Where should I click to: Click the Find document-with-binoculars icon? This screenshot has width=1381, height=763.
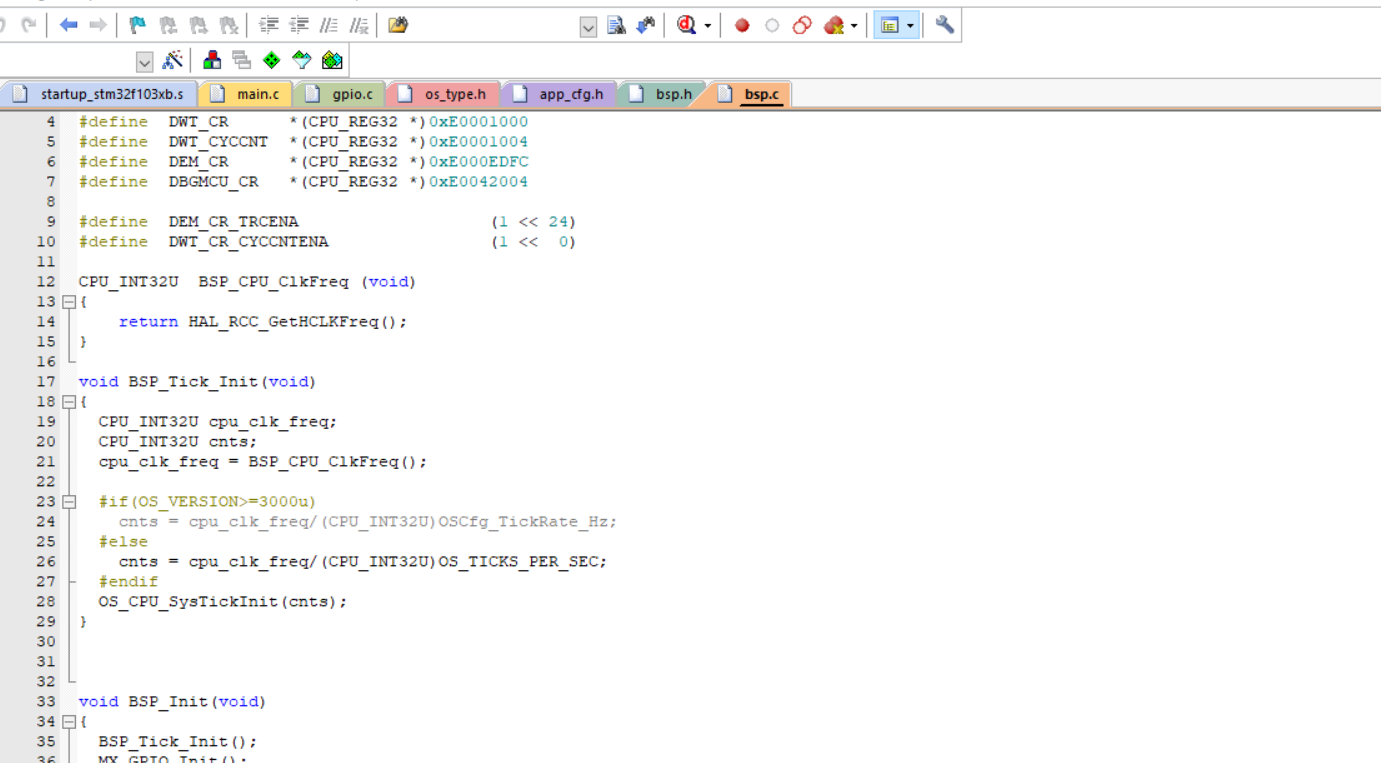point(616,25)
